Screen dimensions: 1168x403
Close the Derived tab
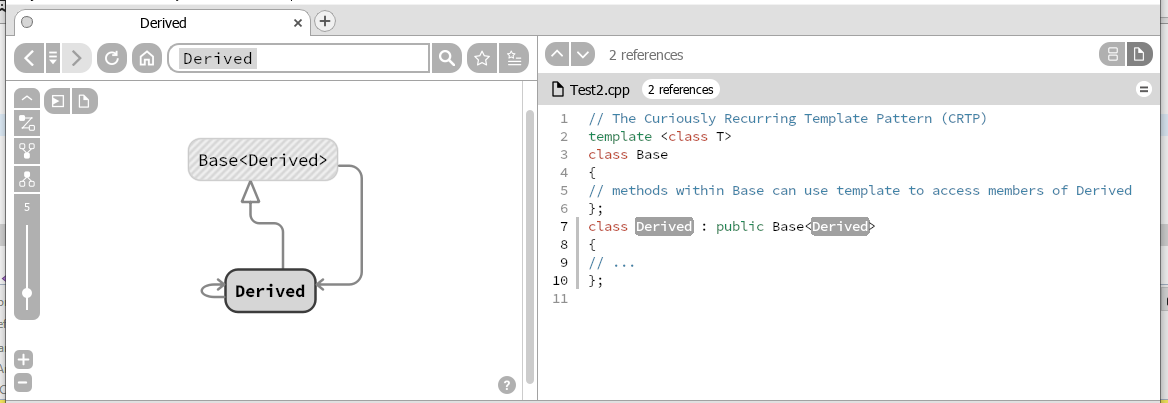298,23
